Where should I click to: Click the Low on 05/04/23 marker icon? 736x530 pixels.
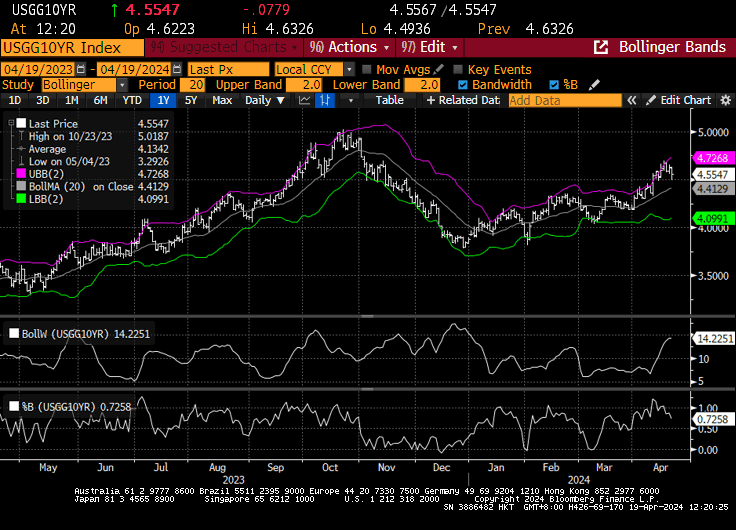(x=21, y=161)
